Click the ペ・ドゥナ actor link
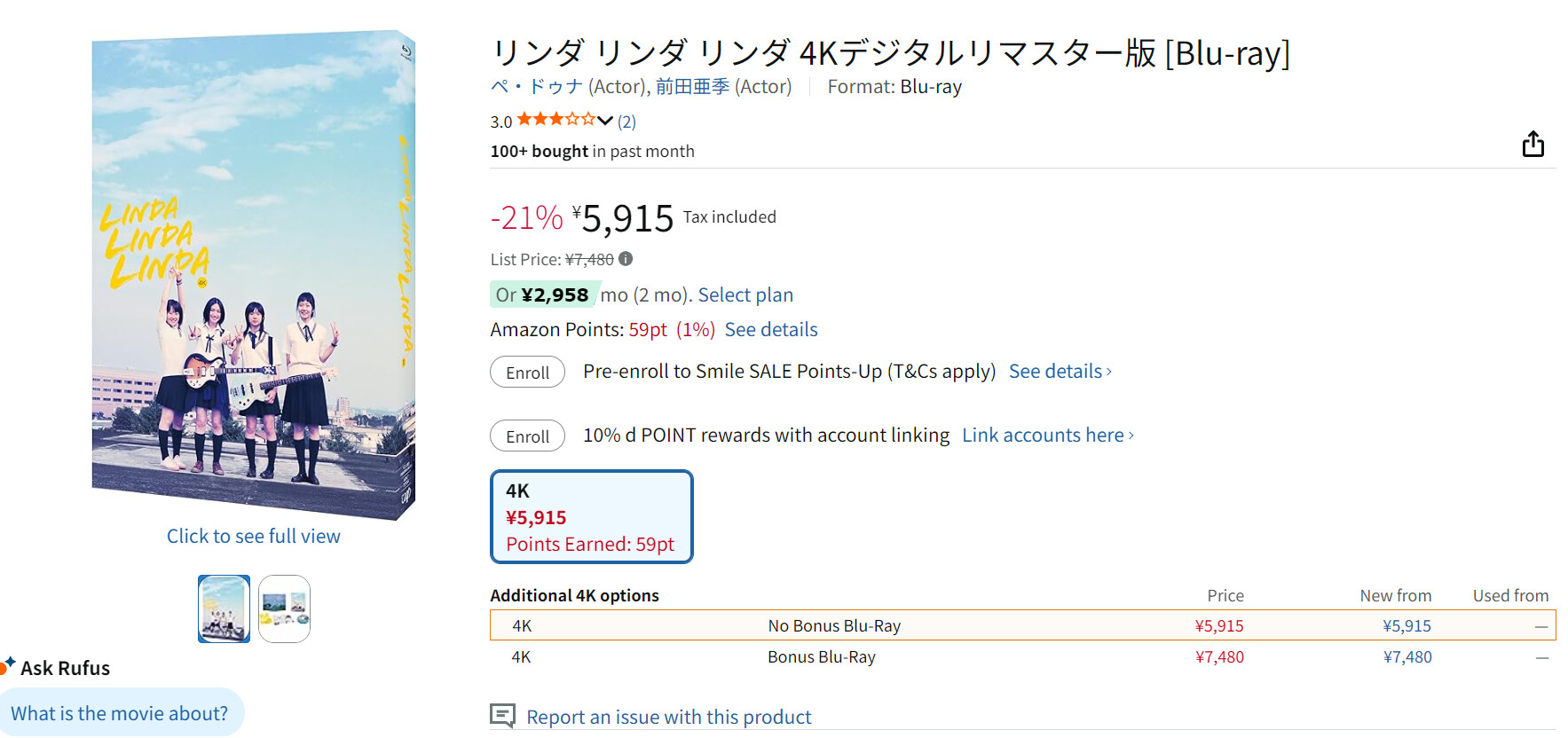This screenshot has width=1568, height=738. click(537, 87)
